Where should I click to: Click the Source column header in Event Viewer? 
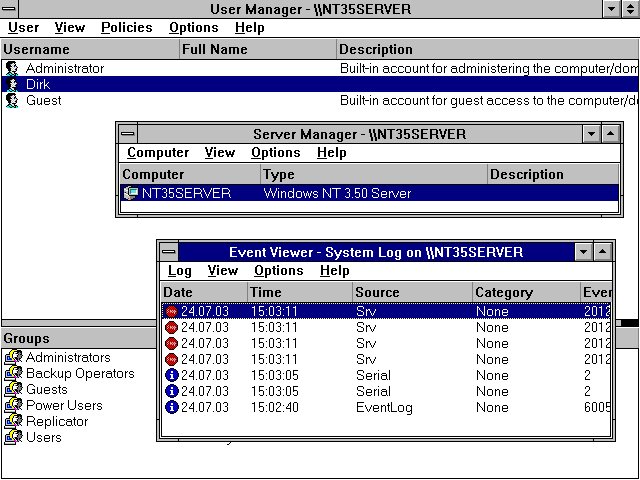pyautogui.click(x=413, y=292)
